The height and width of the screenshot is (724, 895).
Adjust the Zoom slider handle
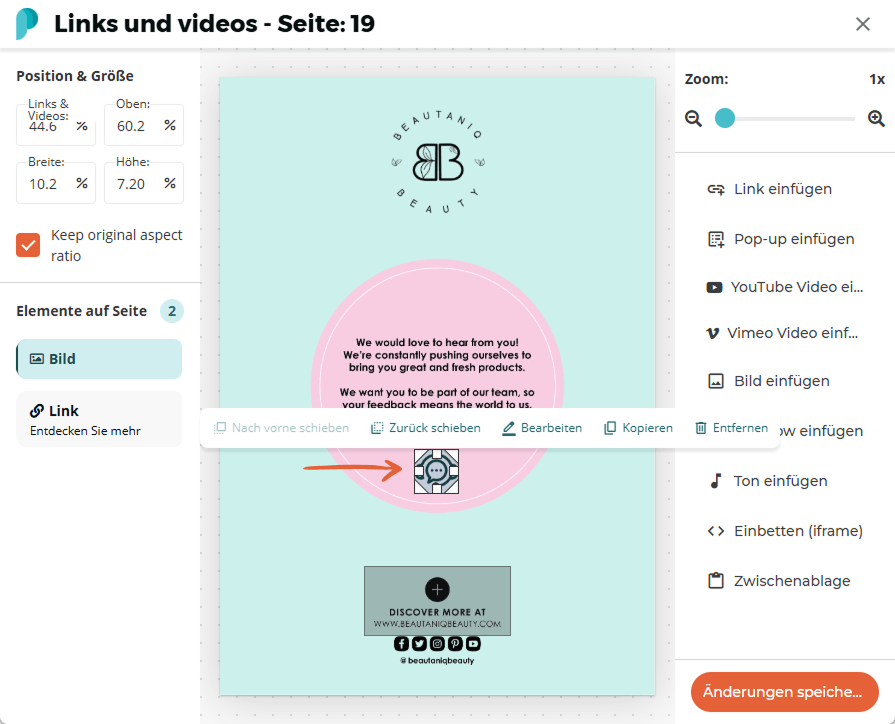click(725, 118)
